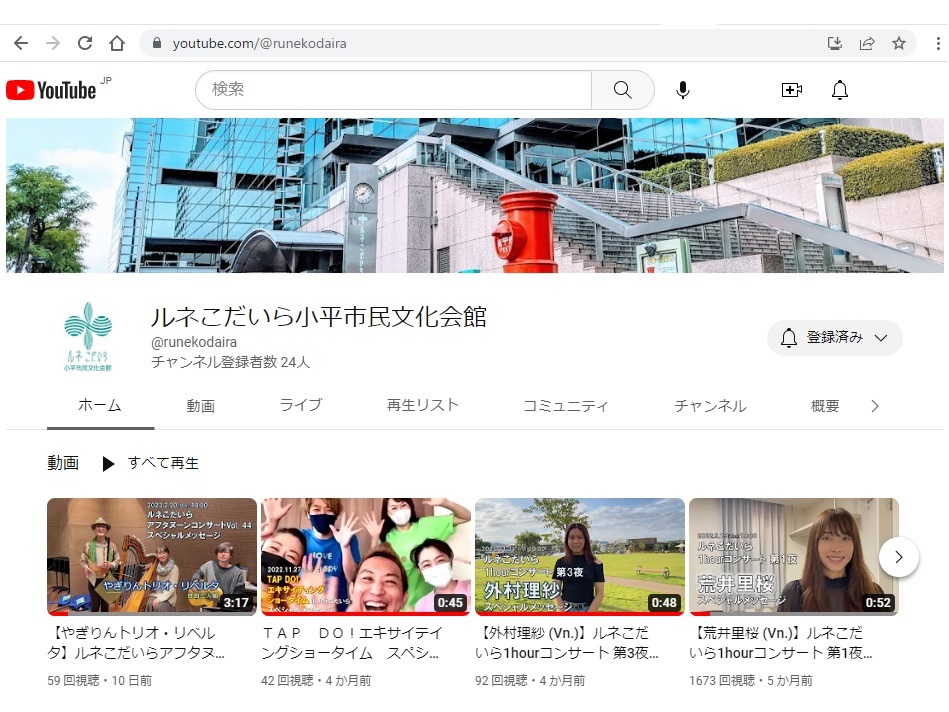Open the create video camera icon
Image resolution: width=949 pixels, height=712 pixels.
[x=791, y=90]
